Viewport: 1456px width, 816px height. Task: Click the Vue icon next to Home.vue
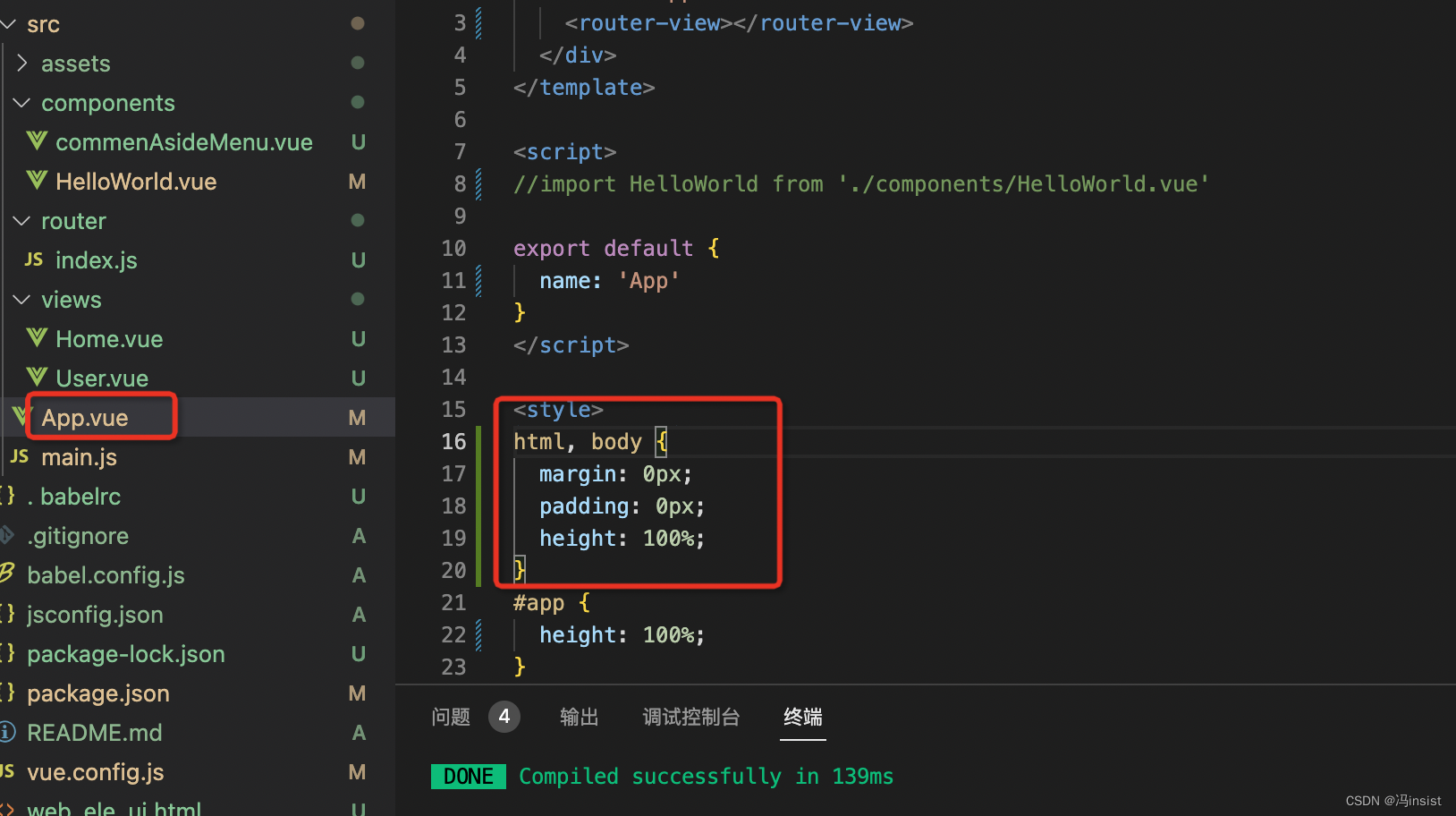point(37,338)
